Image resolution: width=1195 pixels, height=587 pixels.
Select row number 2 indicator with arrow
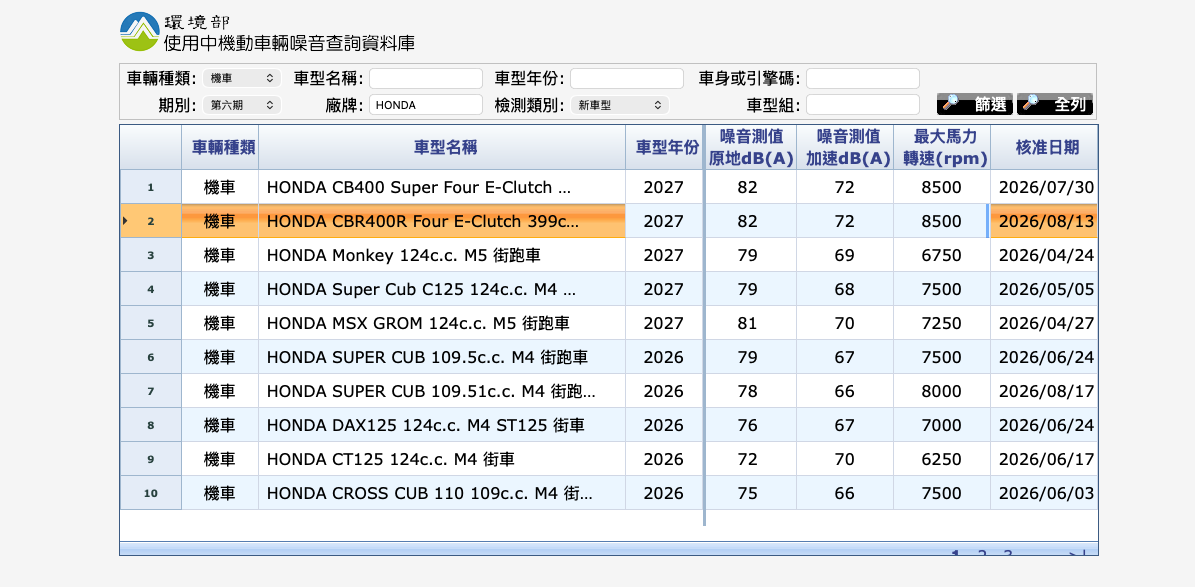pyautogui.click(x=151, y=221)
